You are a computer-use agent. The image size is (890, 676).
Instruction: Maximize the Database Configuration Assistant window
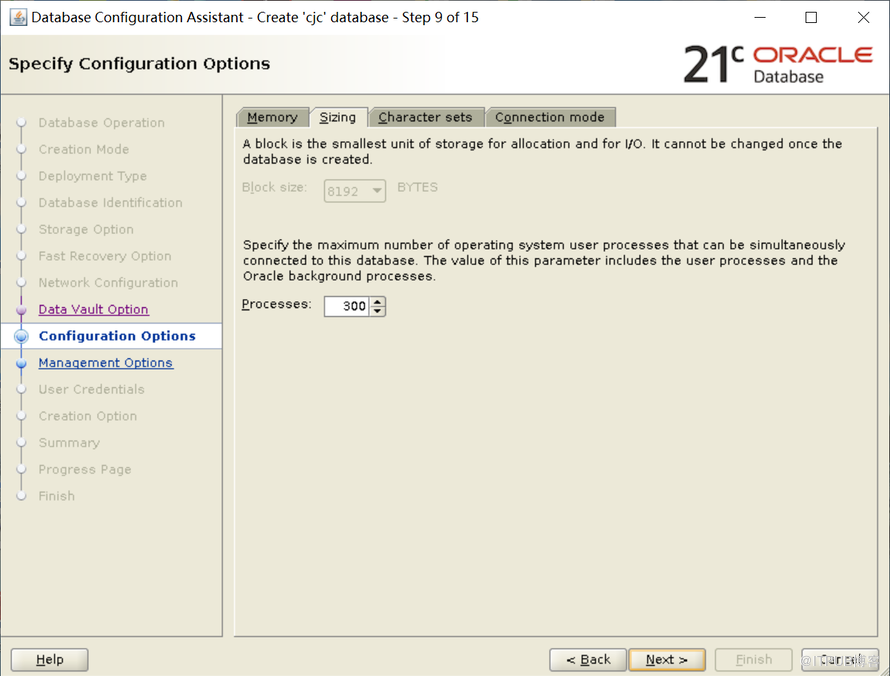tap(811, 18)
